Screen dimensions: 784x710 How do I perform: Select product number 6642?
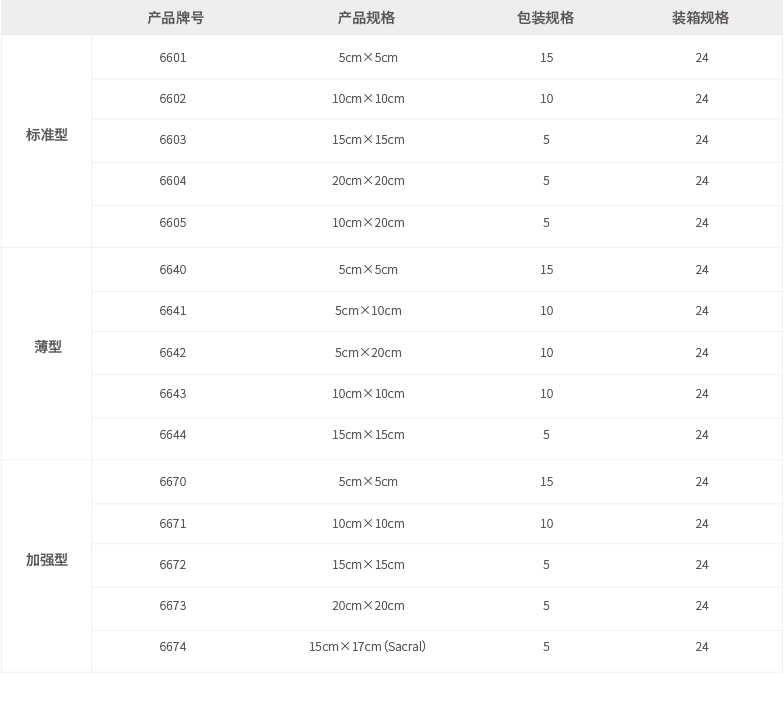173,353
